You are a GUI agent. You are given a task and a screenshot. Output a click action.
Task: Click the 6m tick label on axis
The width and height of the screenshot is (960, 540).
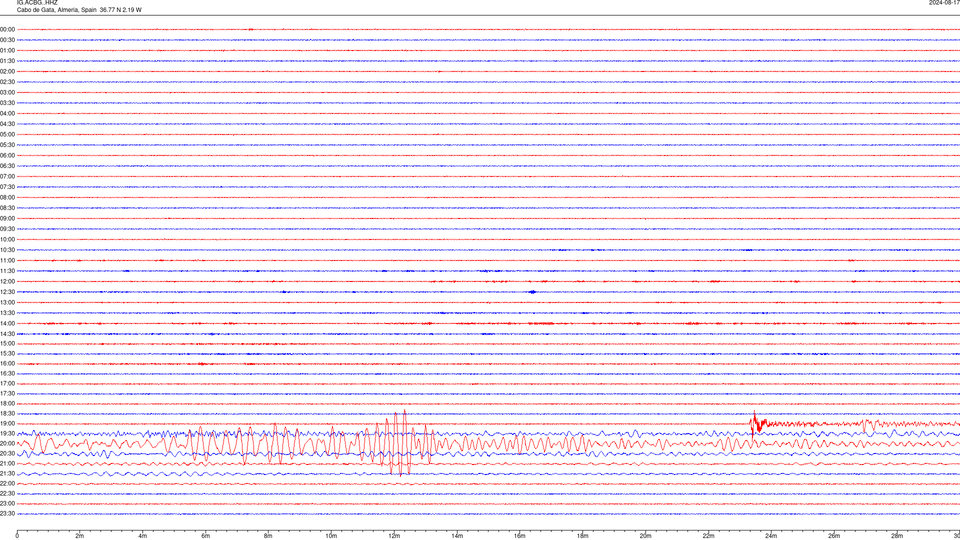pyautogui.click(x=206, y=536)
